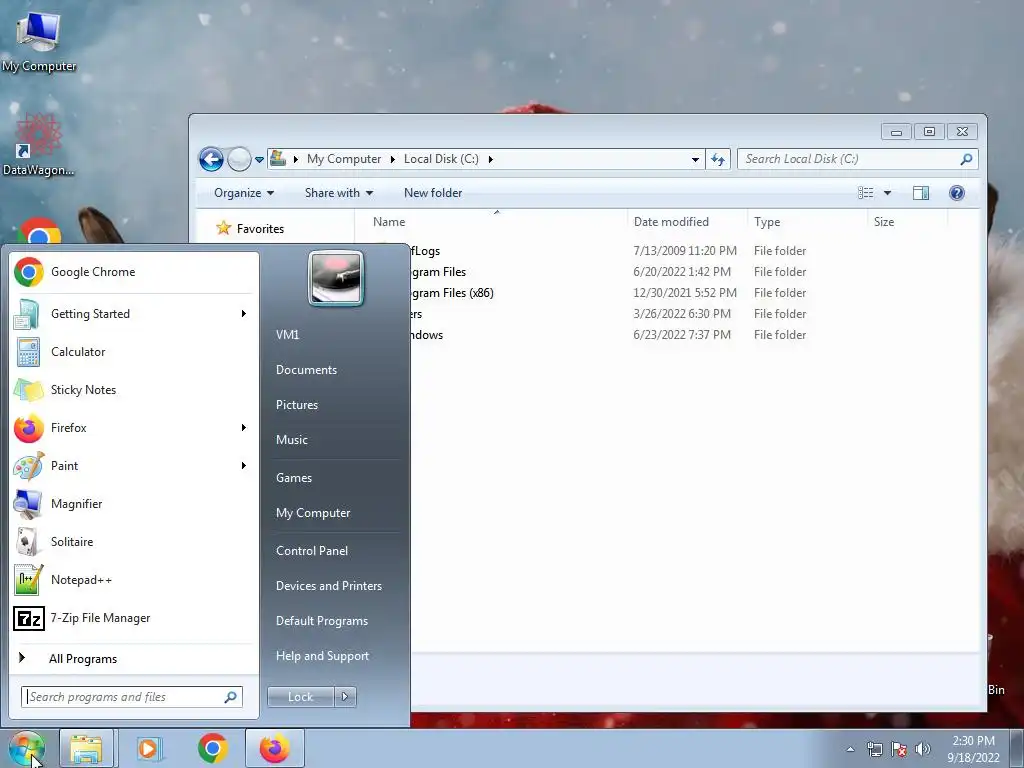Open Help and Support

pyautogui.click(x=322, y=656)
